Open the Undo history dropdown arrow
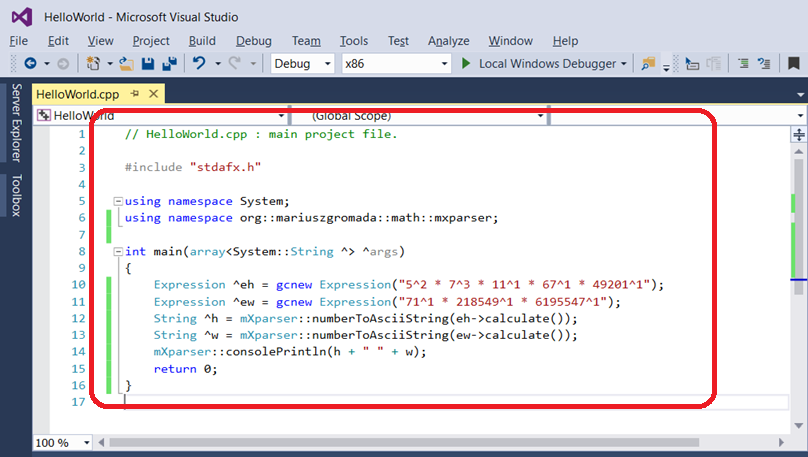 pos(218,64)
